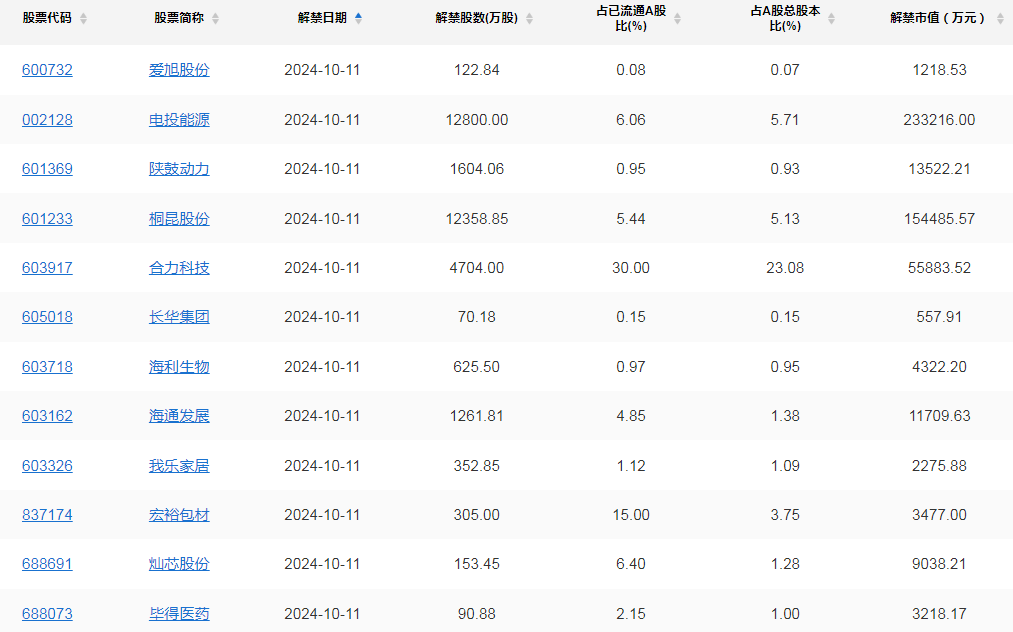The height and width of the screenshot is (632, 1013).
Task: Open the 海利生物 stock link
Action: click(179, 367)
